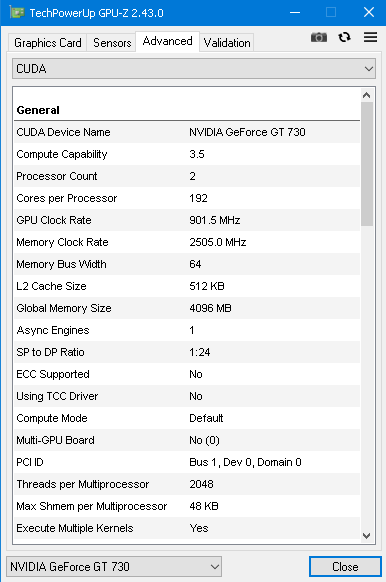Screen dimensions: 386x582
Task: Click the refresh arrows icon
Action: click(344, 37)
